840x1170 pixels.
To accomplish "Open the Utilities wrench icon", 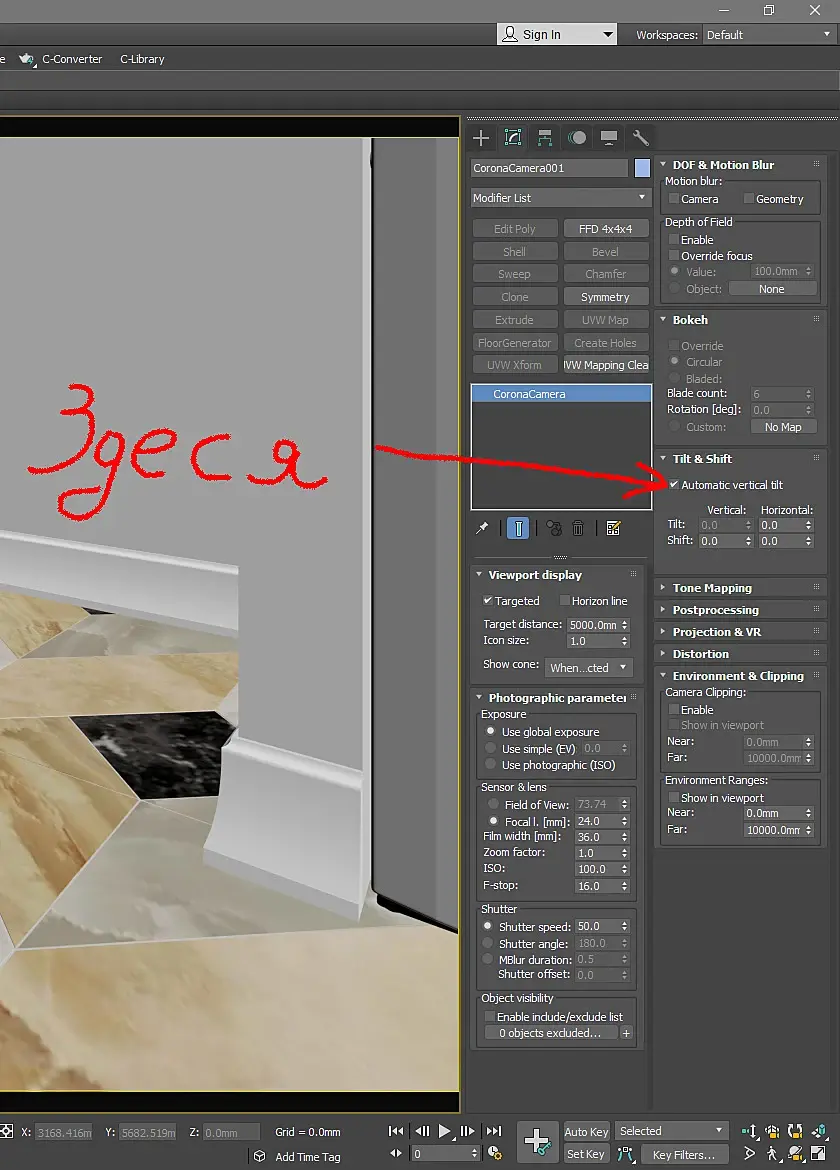I will pyautogui.click(x=640, y=138).
